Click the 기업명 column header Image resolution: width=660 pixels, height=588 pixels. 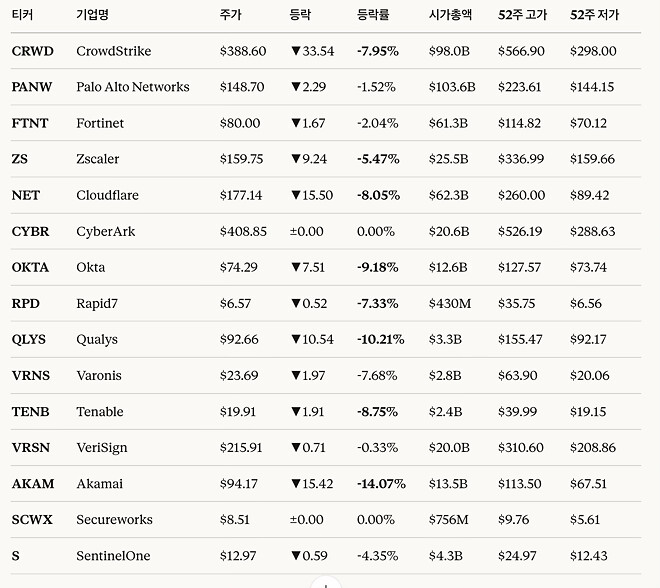click(93, 16)
